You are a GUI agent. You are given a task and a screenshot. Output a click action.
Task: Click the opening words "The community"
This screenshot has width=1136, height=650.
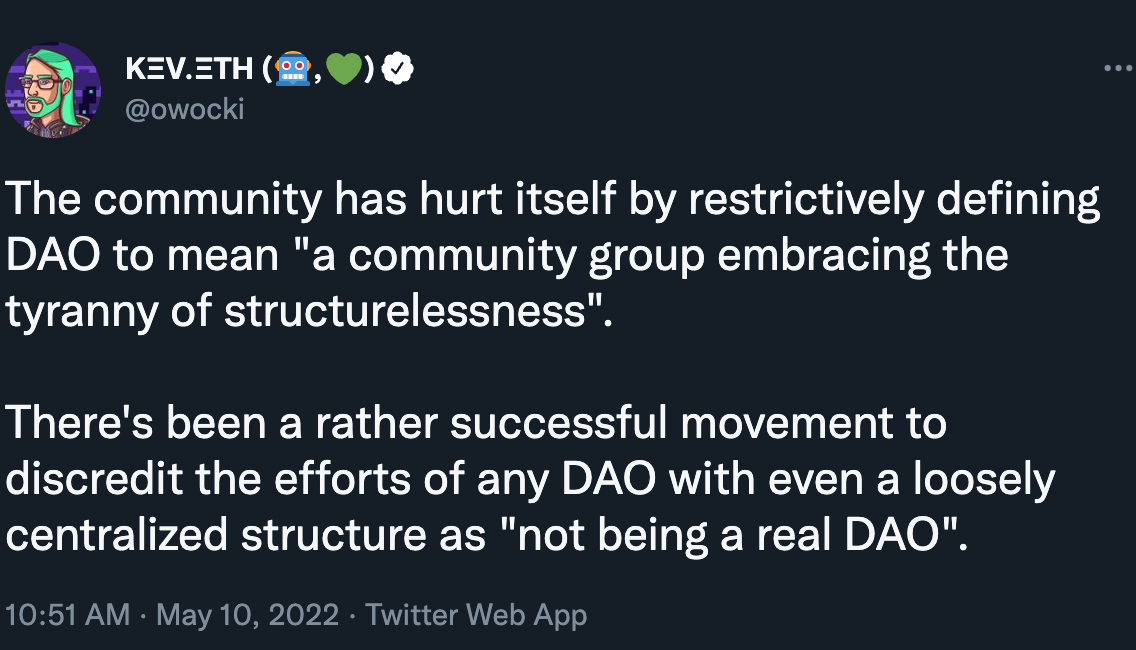[x=164, y=199]
